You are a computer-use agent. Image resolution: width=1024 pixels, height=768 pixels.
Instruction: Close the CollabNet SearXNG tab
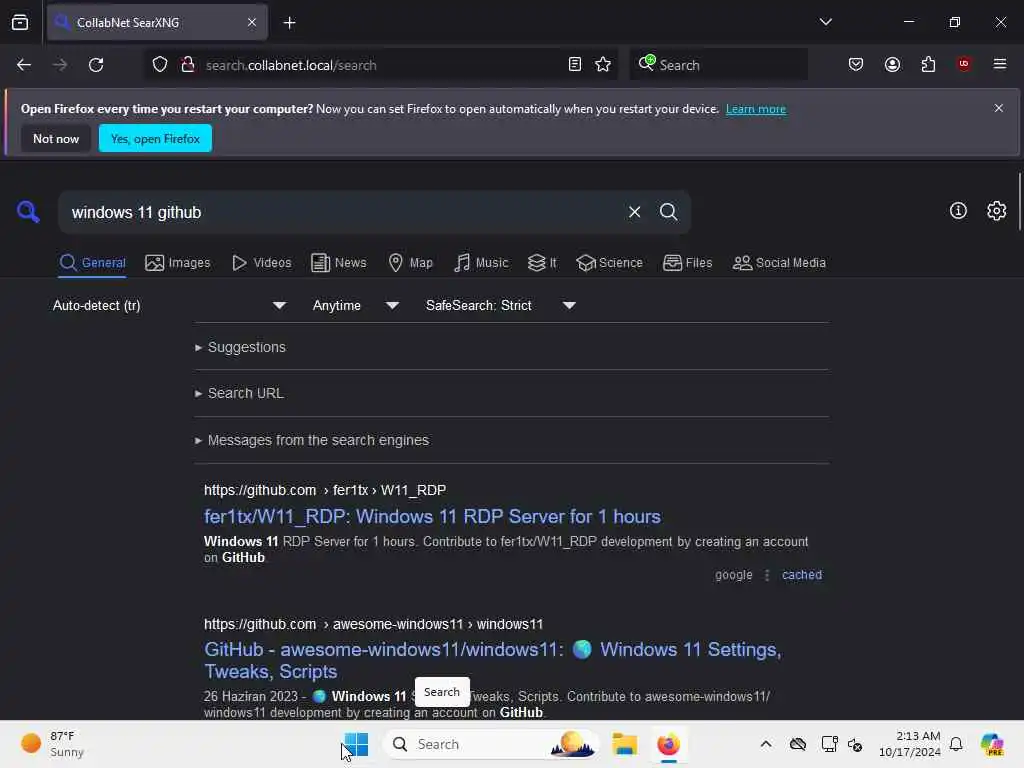pyautogui.click(x=251, y=22)
